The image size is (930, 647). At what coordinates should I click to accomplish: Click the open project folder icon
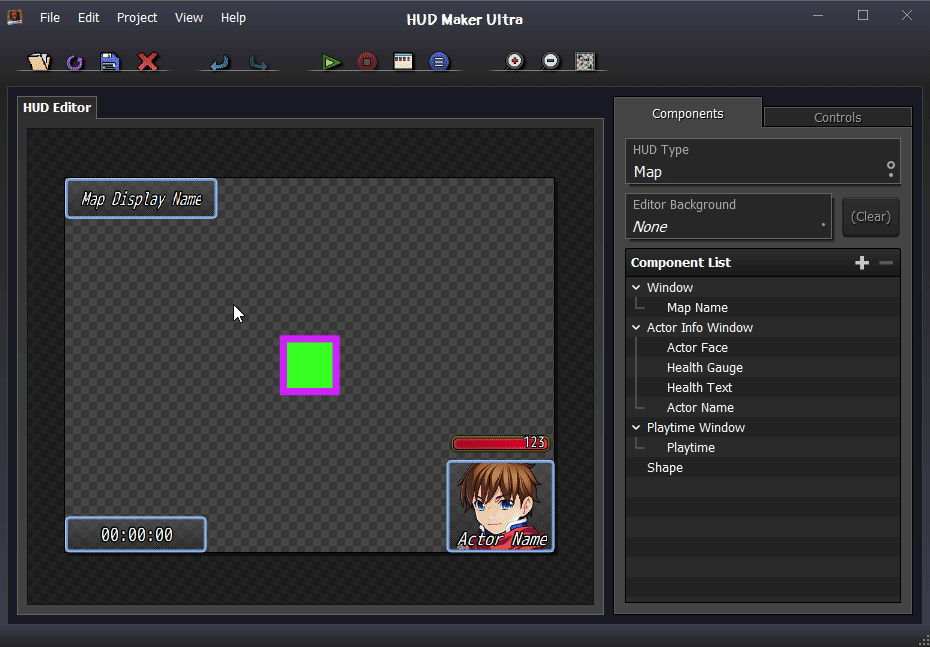(x=39, y=62)
